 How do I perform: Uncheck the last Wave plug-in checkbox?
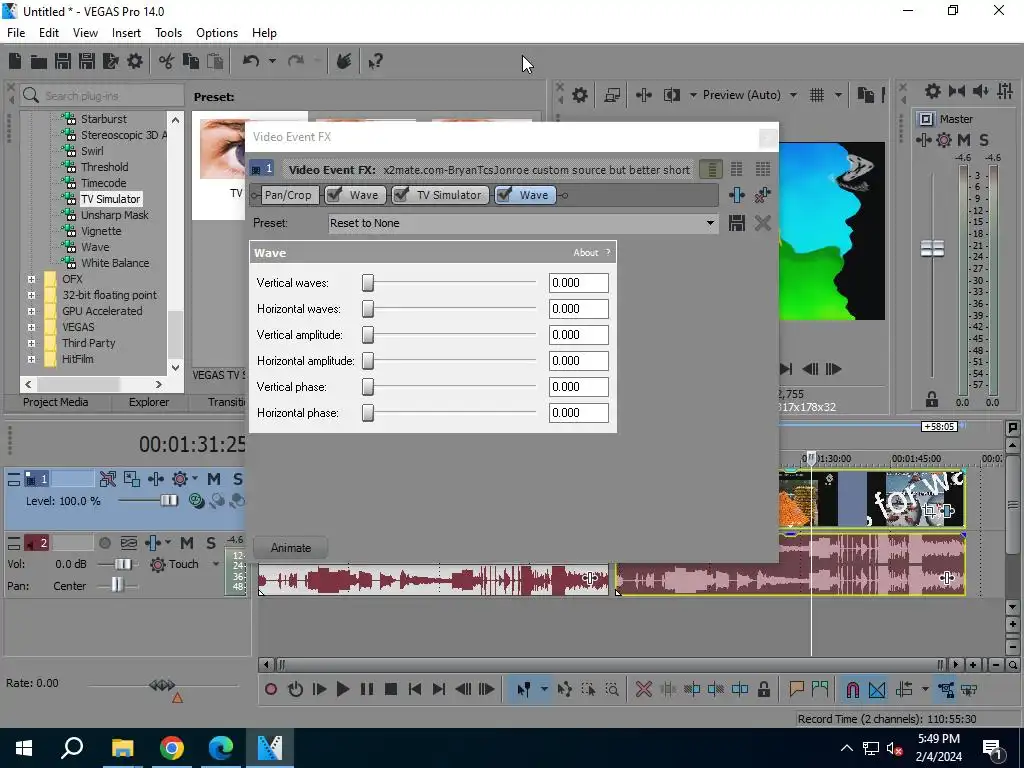pos(504,195)
